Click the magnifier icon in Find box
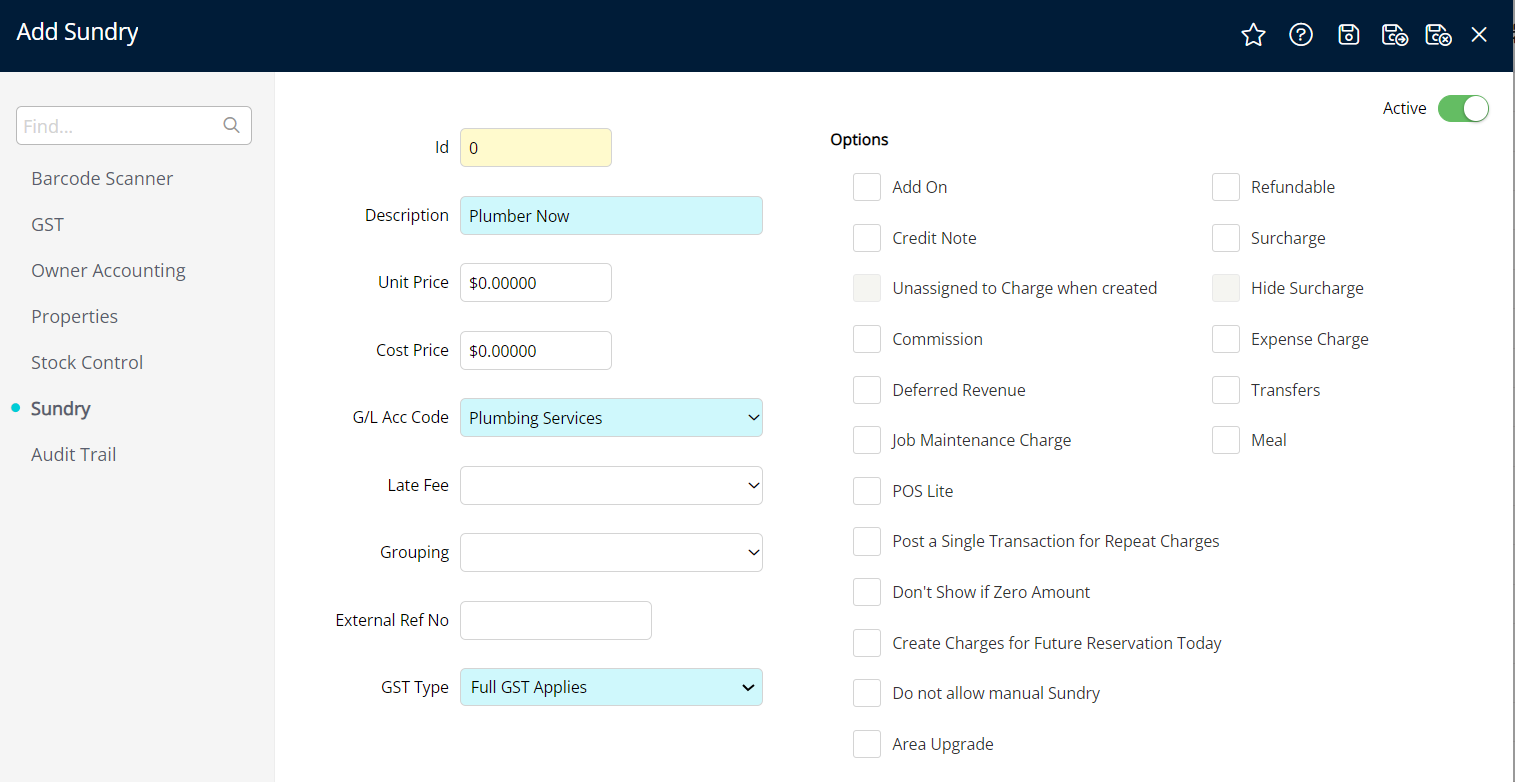Image resolution: width=1515 pixels, height=782 pixels. tap(231, 126)
